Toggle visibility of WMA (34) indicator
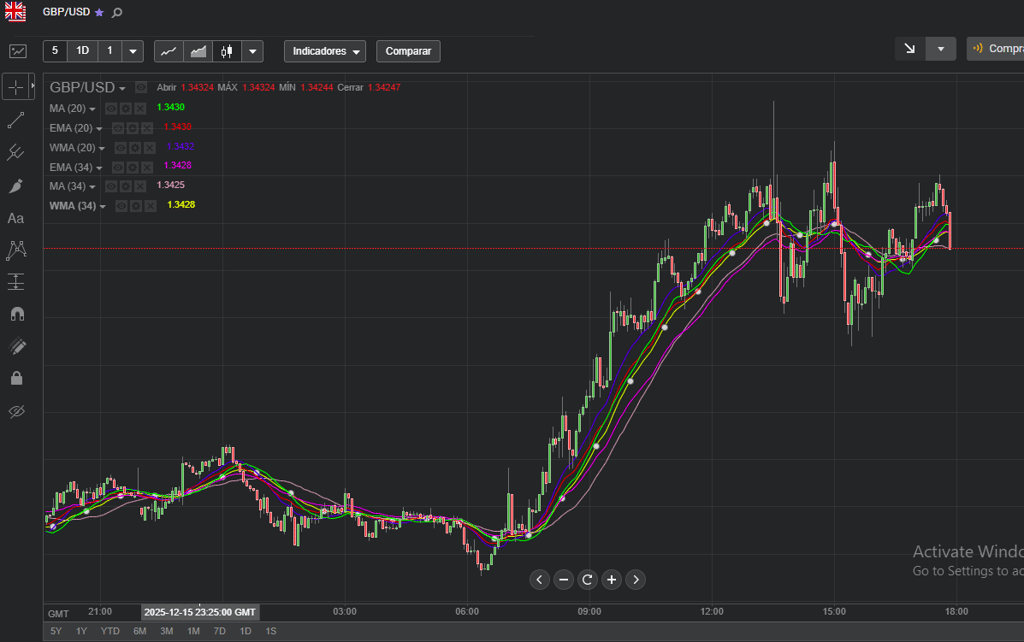1024x642 pixels. 121,206
